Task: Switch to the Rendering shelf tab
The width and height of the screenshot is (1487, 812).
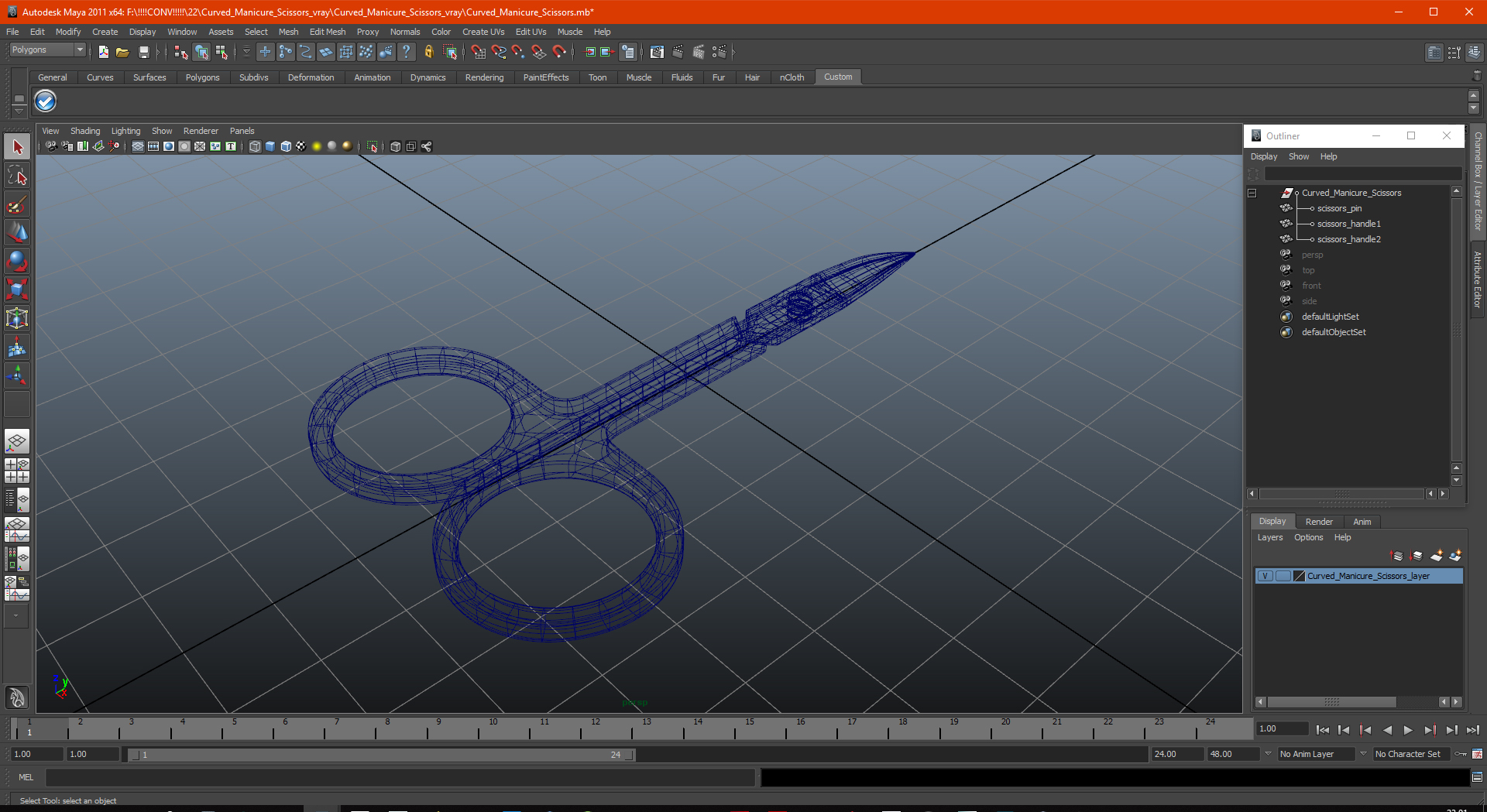Action: point(484,77)
